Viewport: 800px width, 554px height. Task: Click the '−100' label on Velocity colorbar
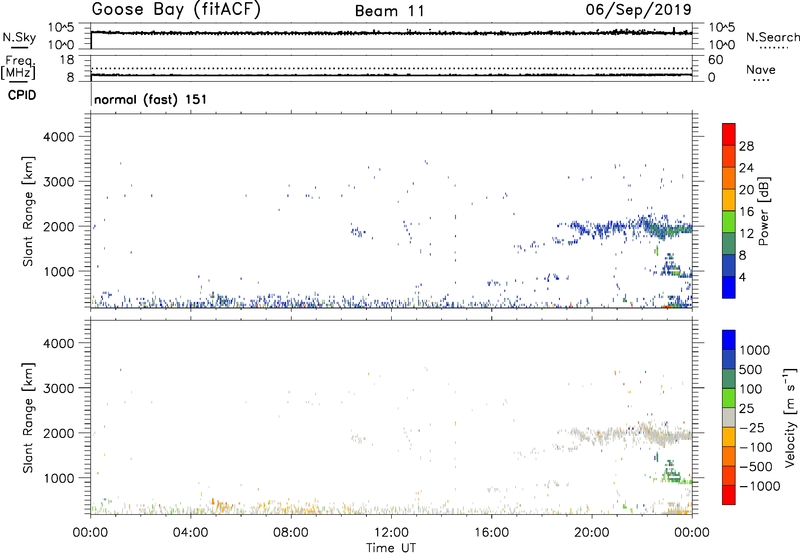(756, 447)
